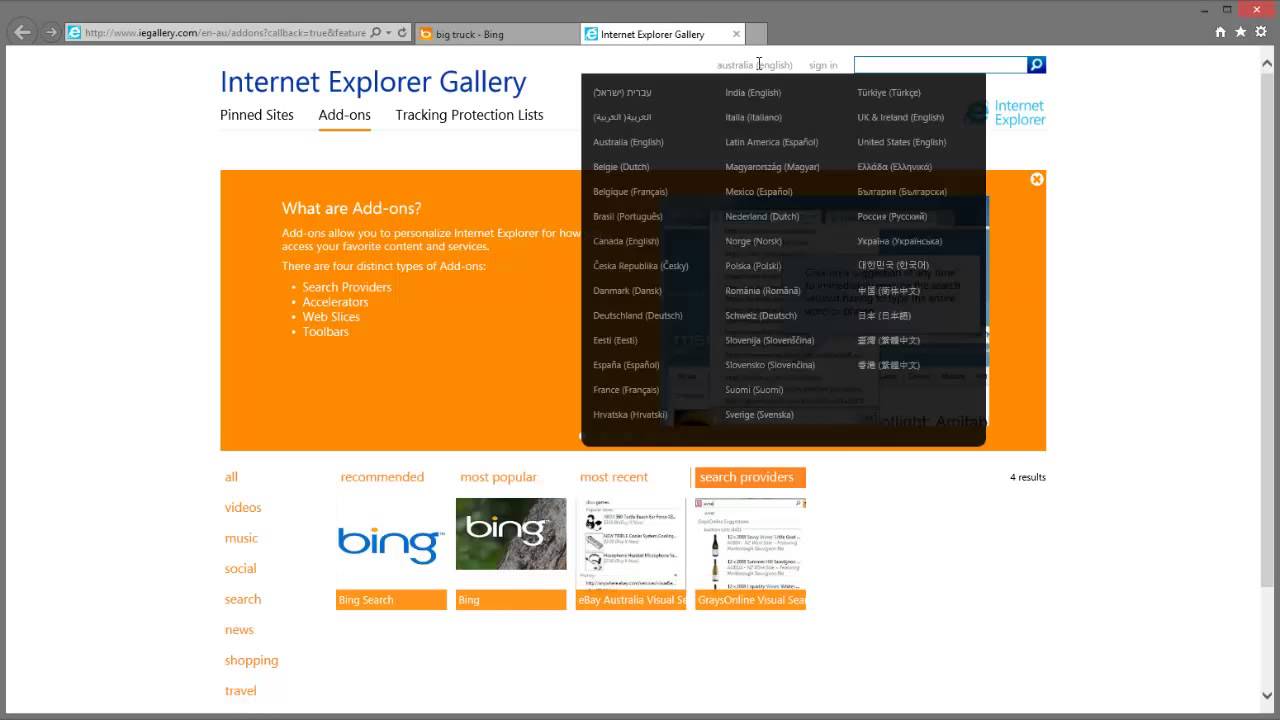Open Favorites with the star icon
Screen dimensions: 1280x720
1241,32
